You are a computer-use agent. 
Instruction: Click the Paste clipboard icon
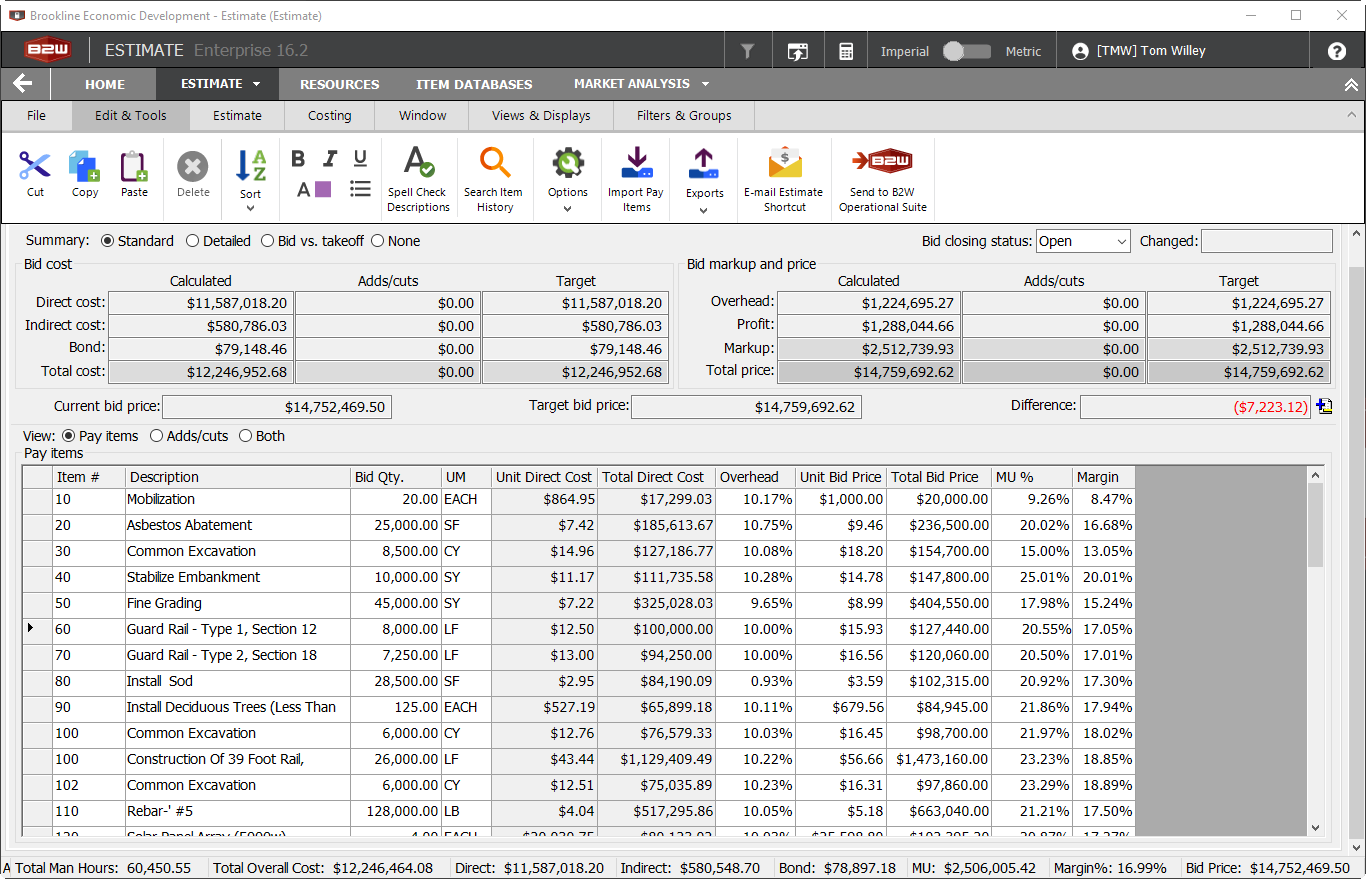[x=134, y=165]
